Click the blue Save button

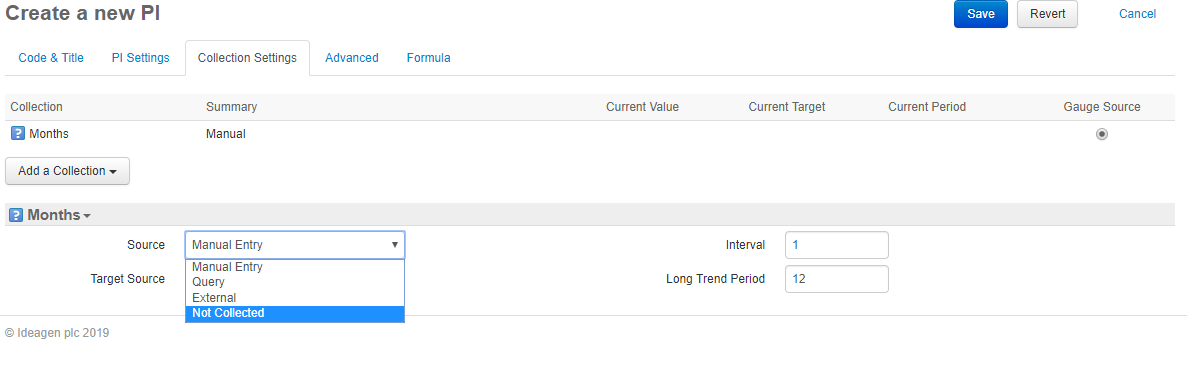tap(980, 14)
